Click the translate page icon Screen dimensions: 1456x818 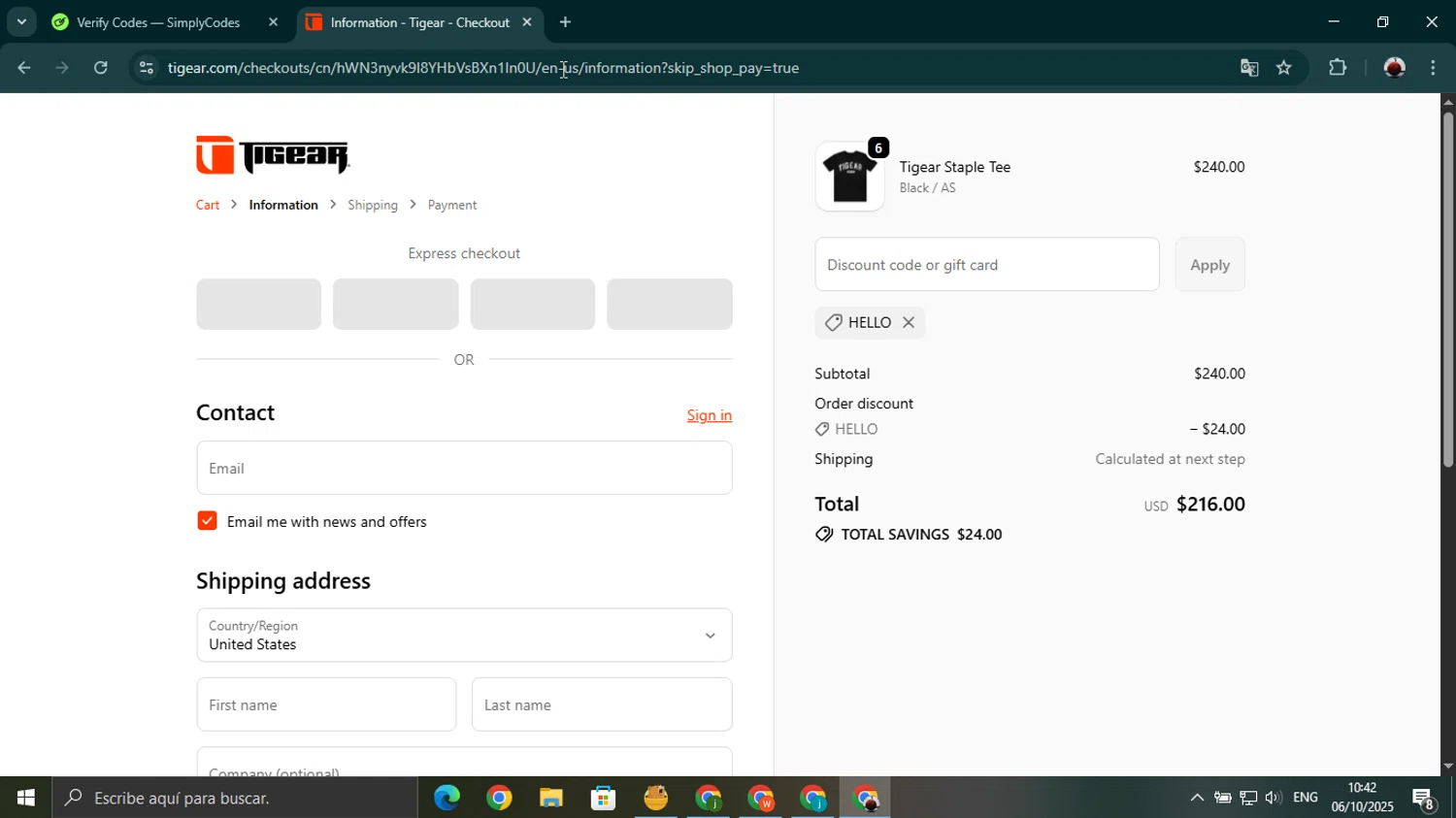click(1249, 68)
